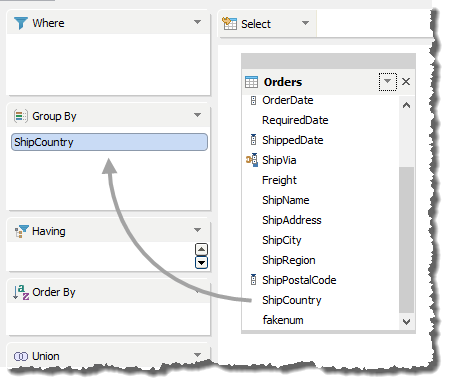Select the ShipVia column
This screenshot has height=385, width=450.
point(279,160)
